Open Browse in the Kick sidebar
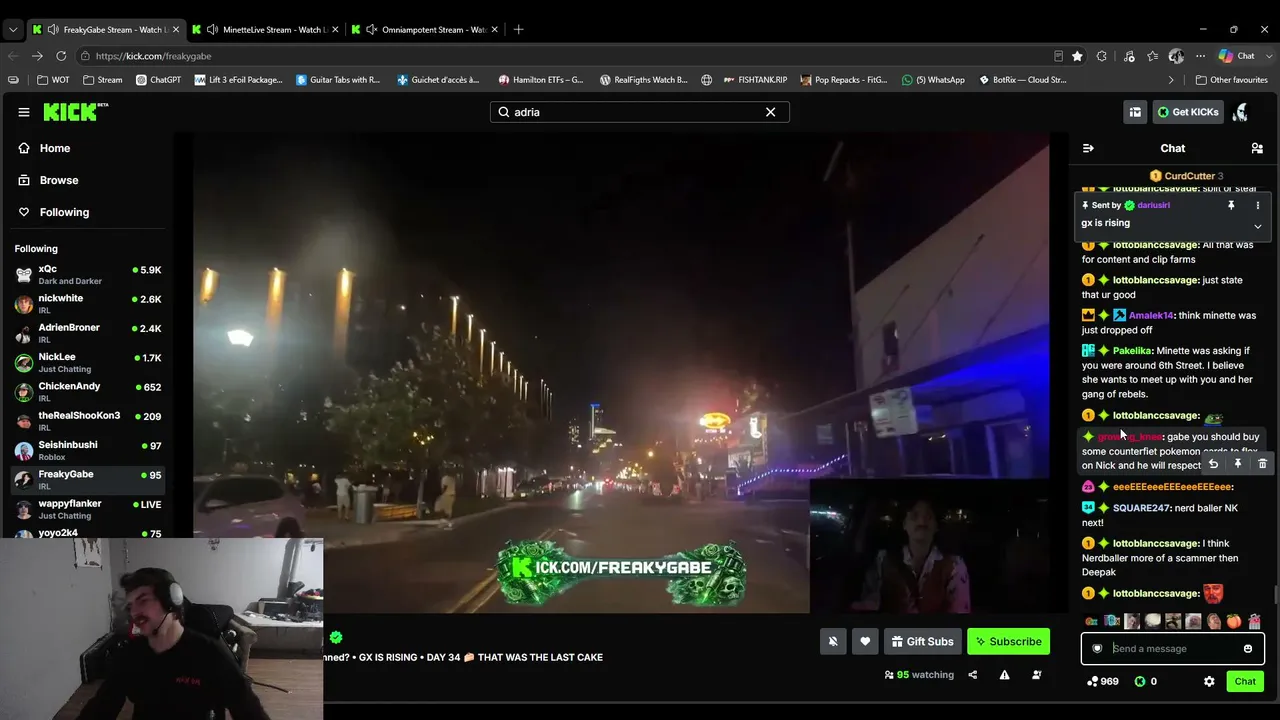Screen dimensions: 1280x720 click(x=59, y=180)
